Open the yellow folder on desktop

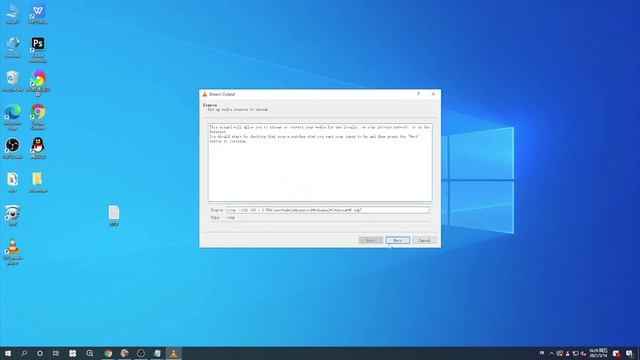(38, 182)
